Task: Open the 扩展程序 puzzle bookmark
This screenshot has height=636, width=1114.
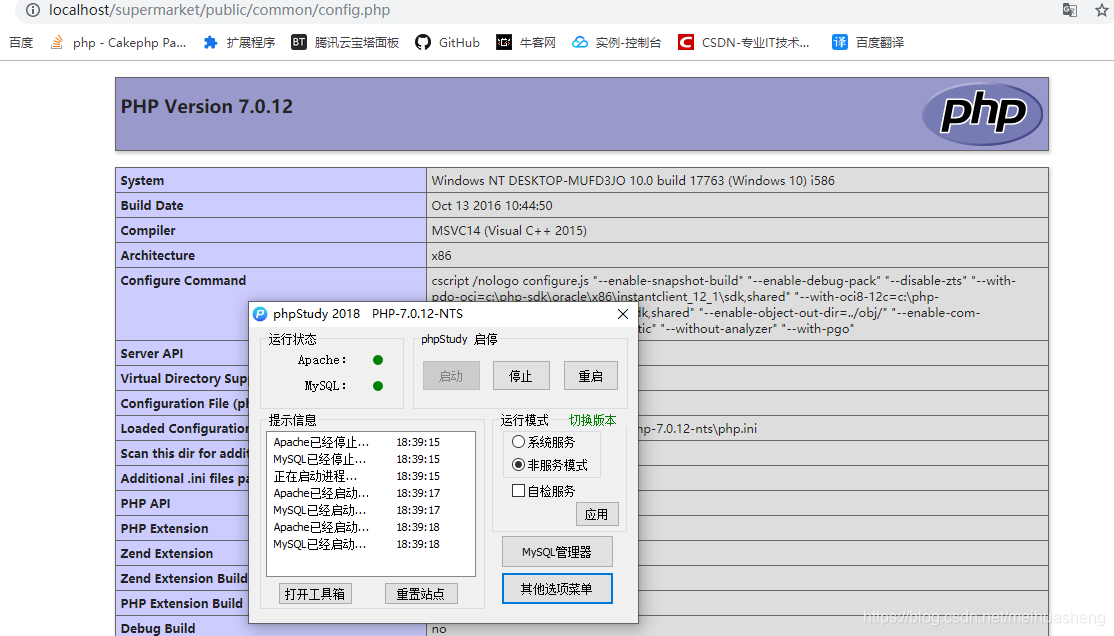Action: tap(239, 43)
